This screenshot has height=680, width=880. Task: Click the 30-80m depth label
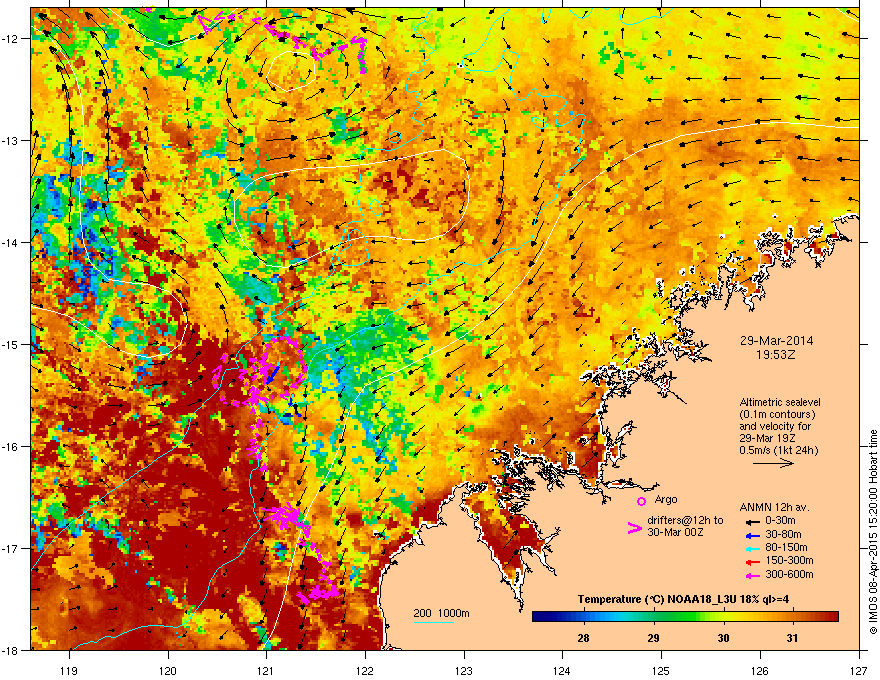pos(783,535)
